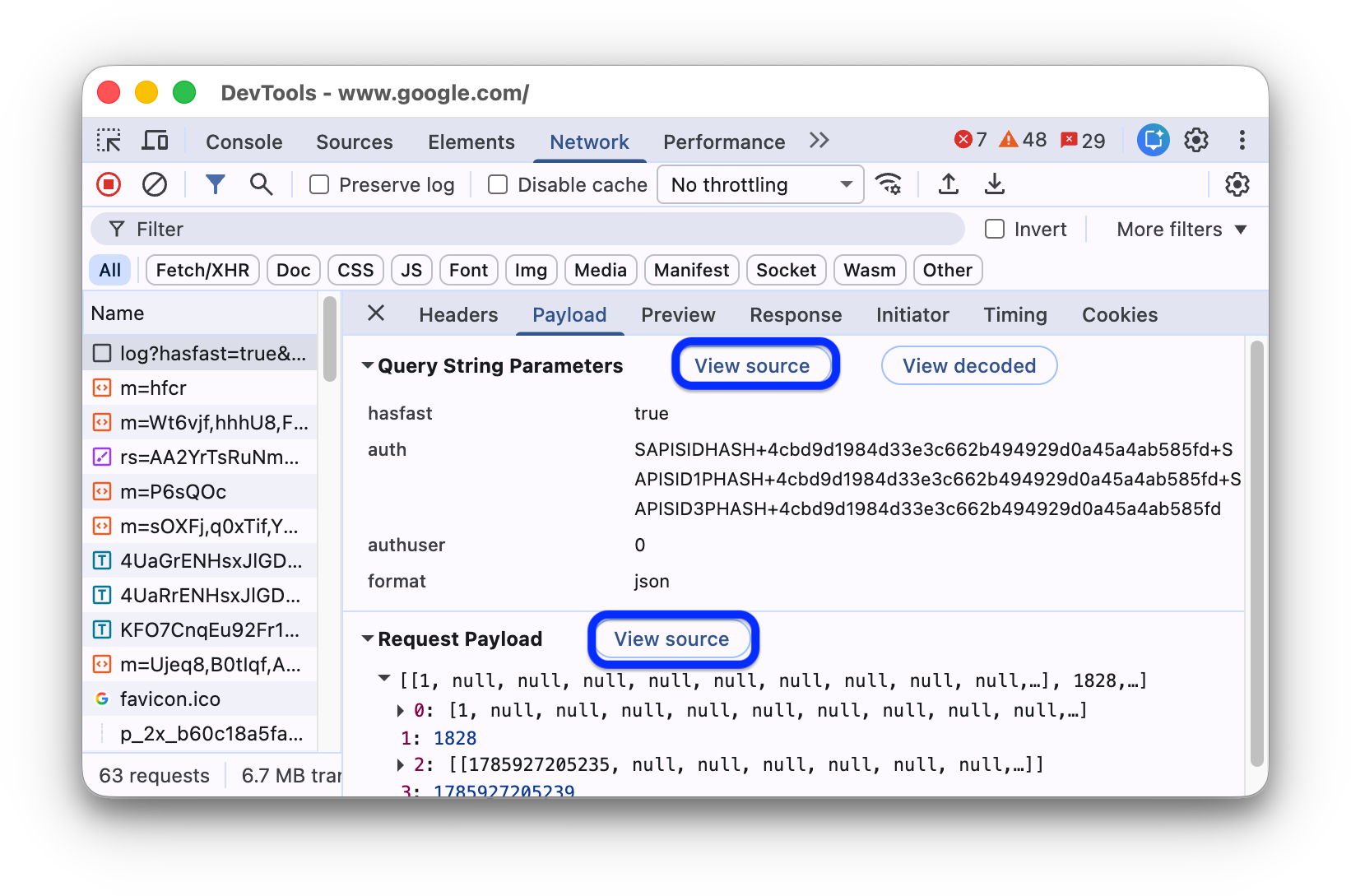The height and width of the screenshot is (896, 1351).
Task: Open the issues badge showing 29
Action: tap(1083, 141)
